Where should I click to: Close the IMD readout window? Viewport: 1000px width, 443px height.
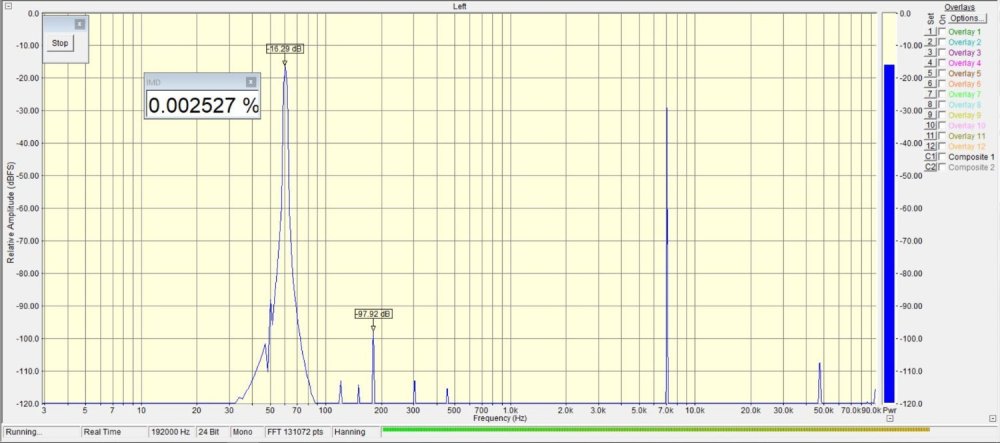tap(251, 82)
